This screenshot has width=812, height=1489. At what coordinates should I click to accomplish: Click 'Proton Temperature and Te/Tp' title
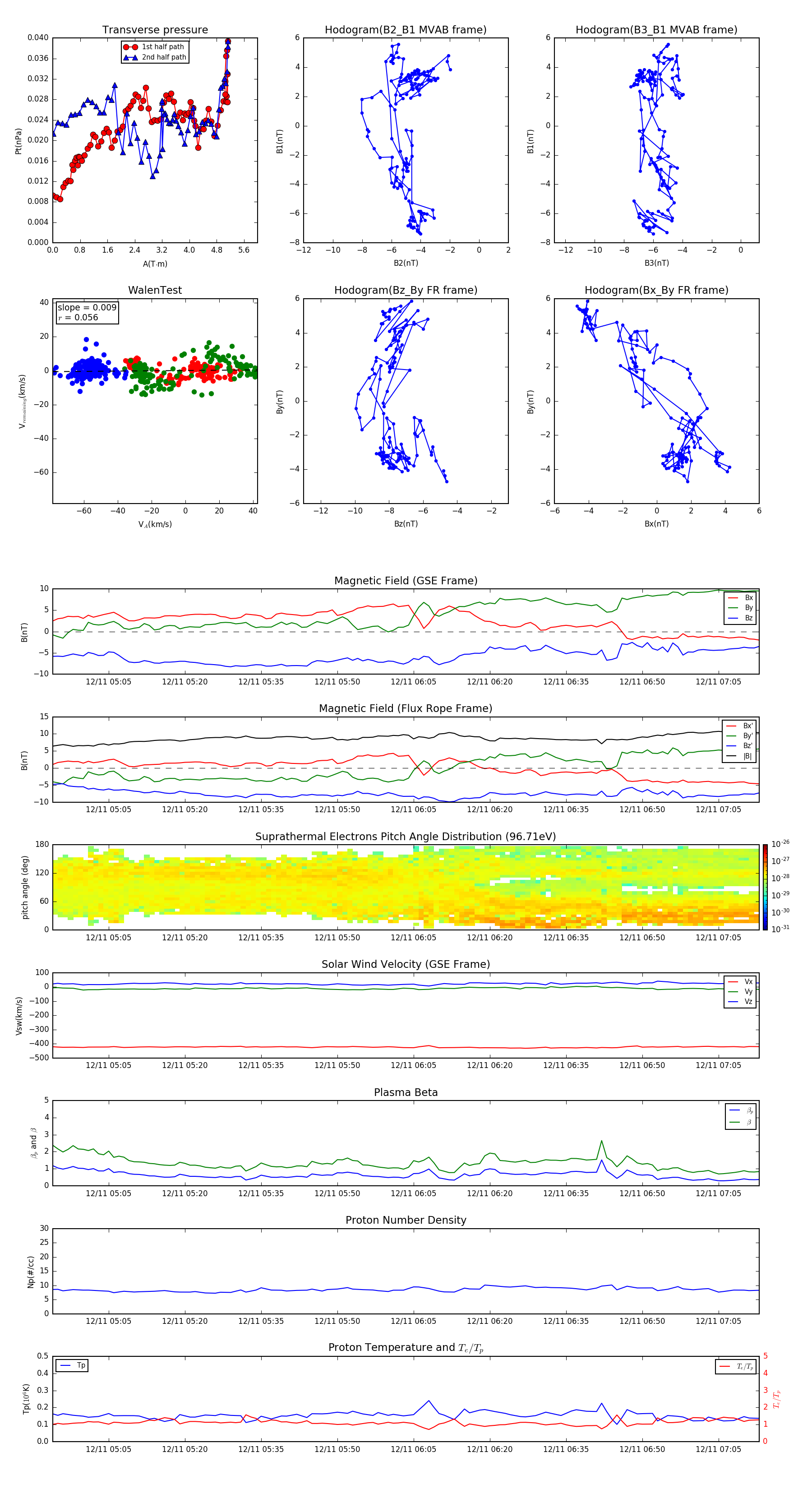pyautogui.click(x=406, y=1347)
